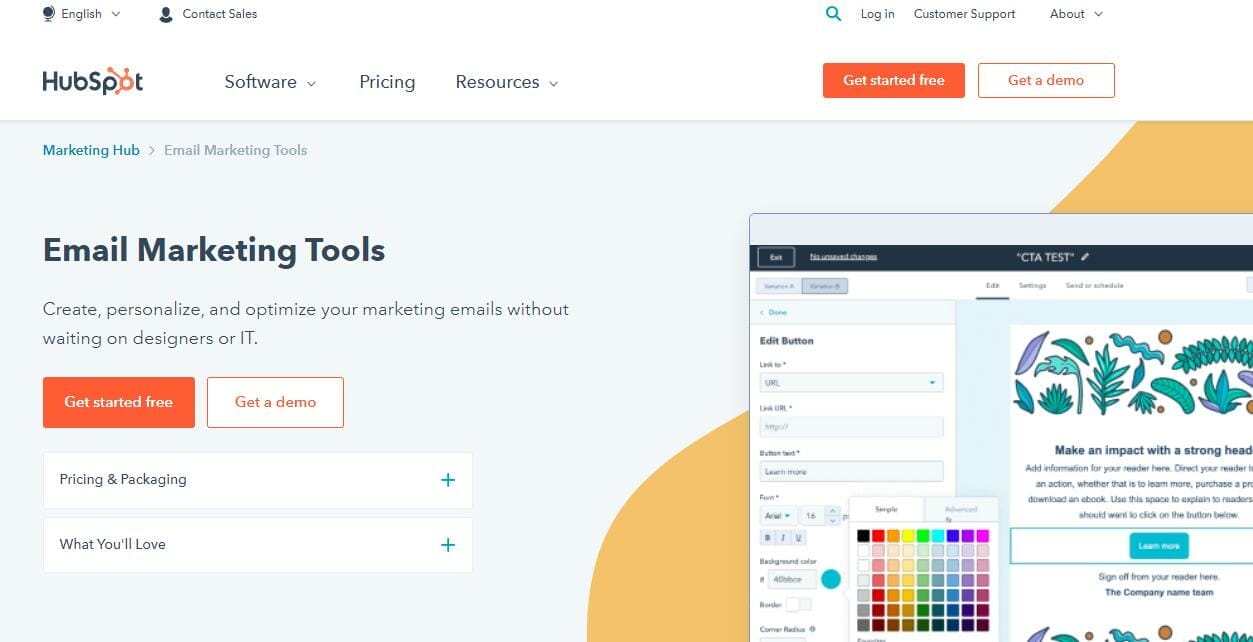Click the Contact Sales person icon
Image resolution: width=1253 pixels, height=642 pixels.
click(166, 14)
